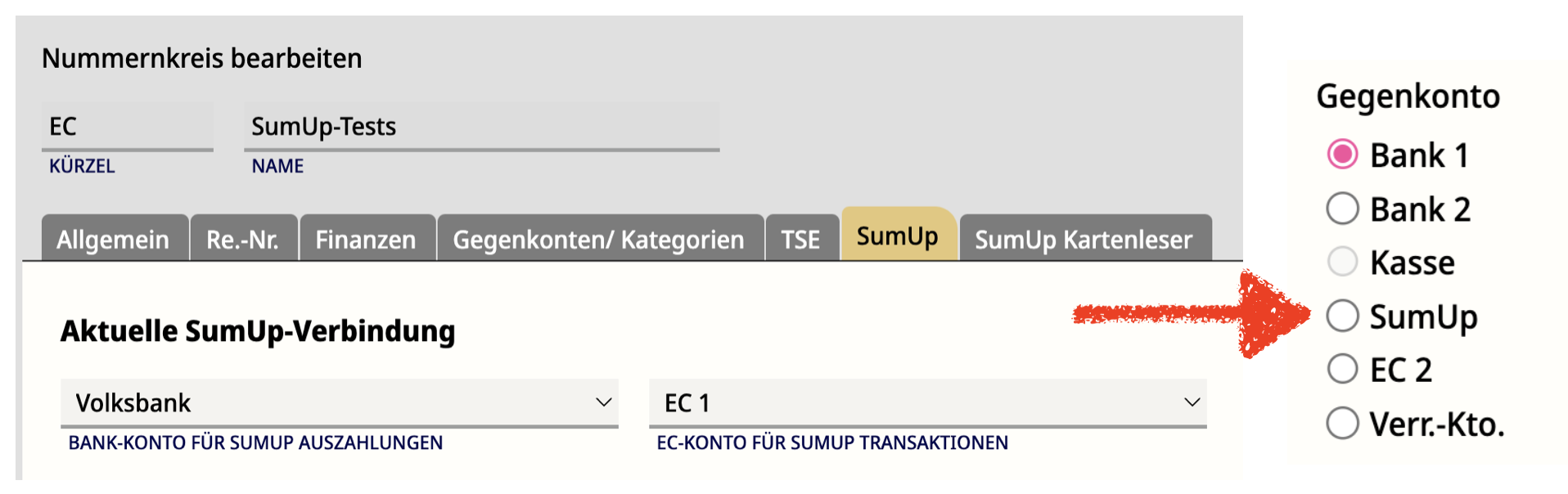Select the Bank 1 radio button
Viewport: 1568px width, 494px height.
(1342, 155)
